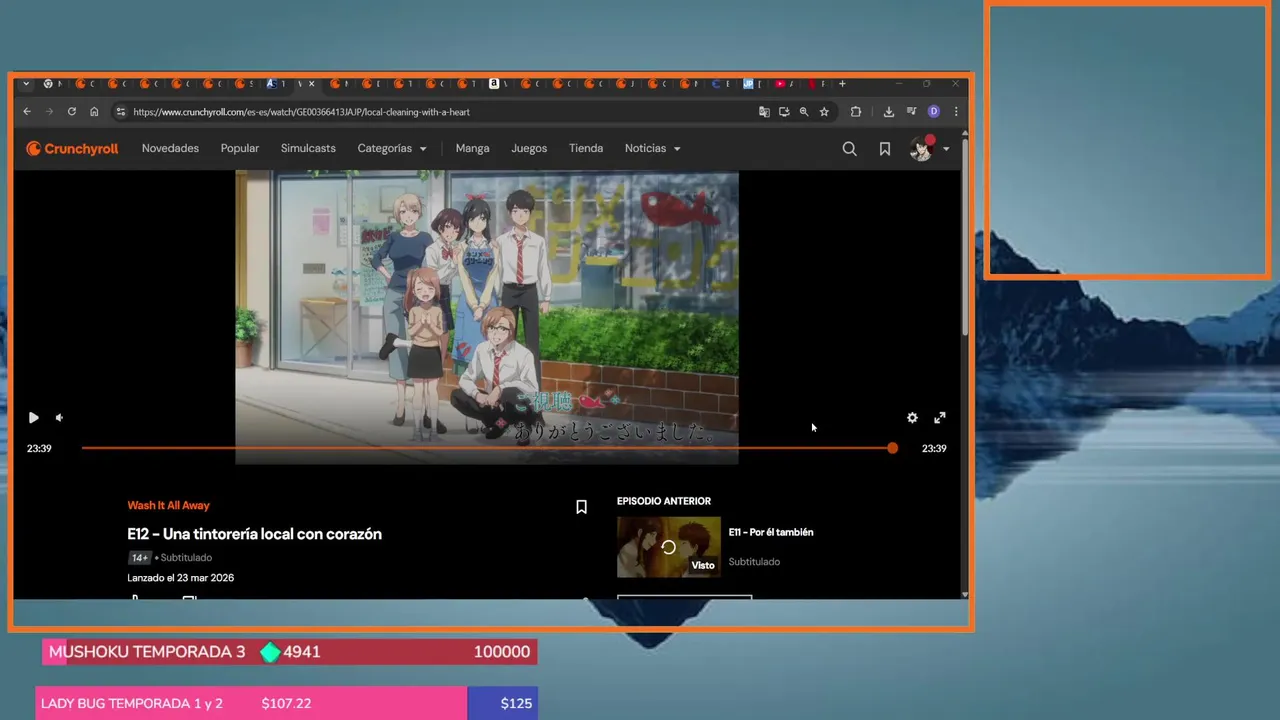Expand the account avatar dropdown
The width and height of the screenshot is (1280, 720).
point(929,149)
